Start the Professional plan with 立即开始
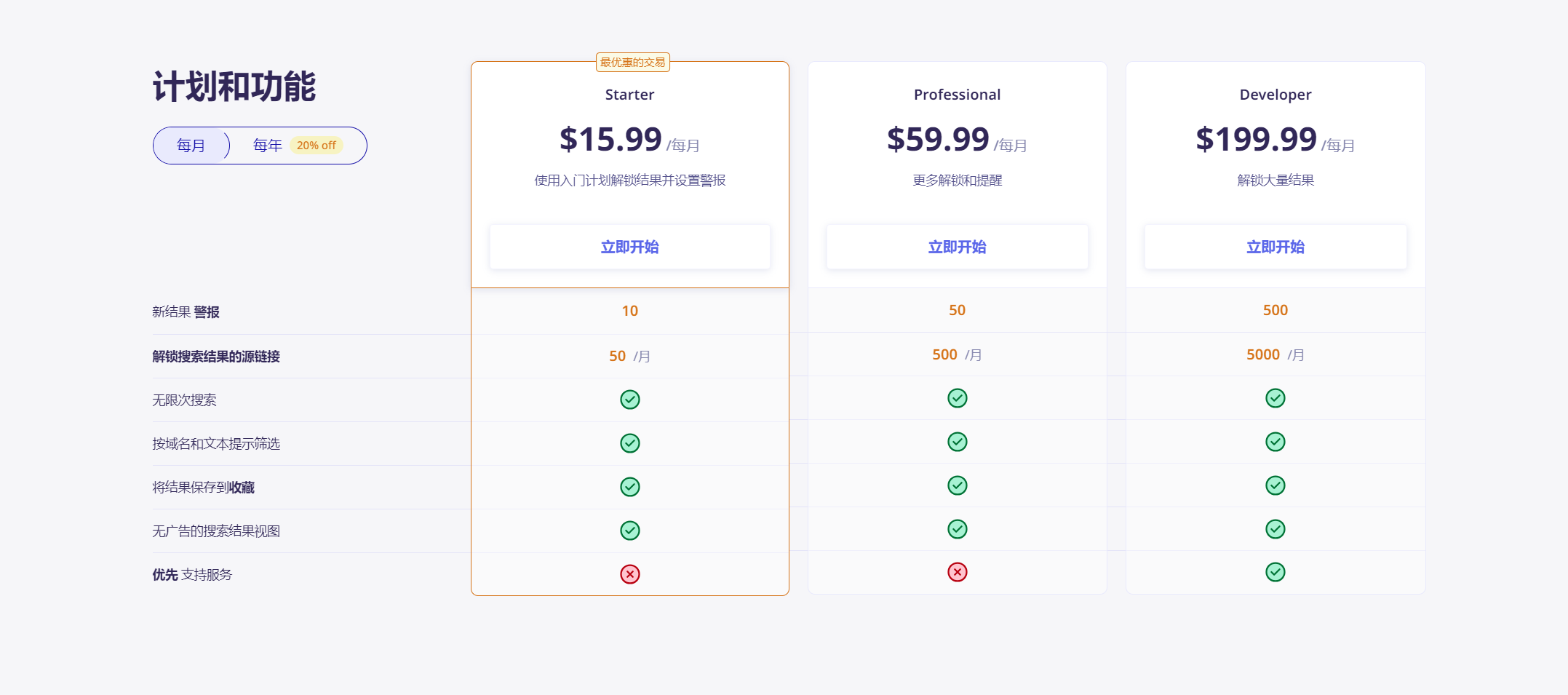1568x695 pixels. pyautogui.click(x=957, y=247)
